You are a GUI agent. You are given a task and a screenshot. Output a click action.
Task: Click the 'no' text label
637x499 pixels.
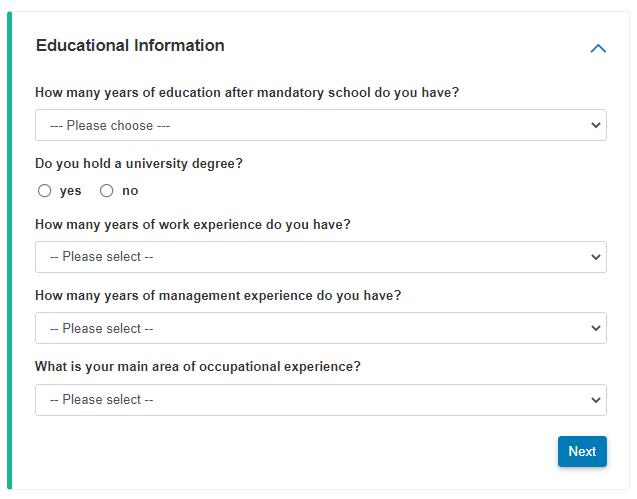[x=130, y=191]
